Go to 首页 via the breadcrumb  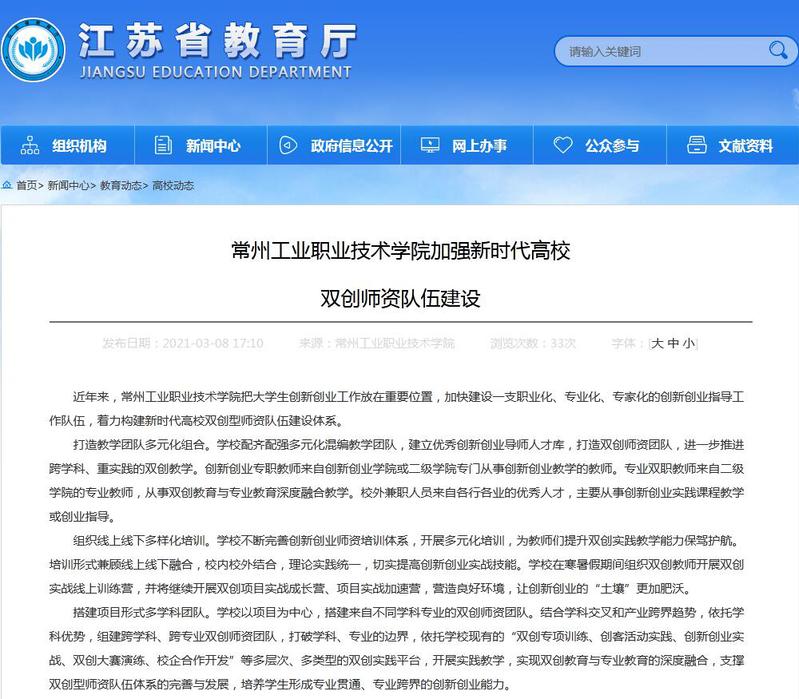[x=27, y=185]
